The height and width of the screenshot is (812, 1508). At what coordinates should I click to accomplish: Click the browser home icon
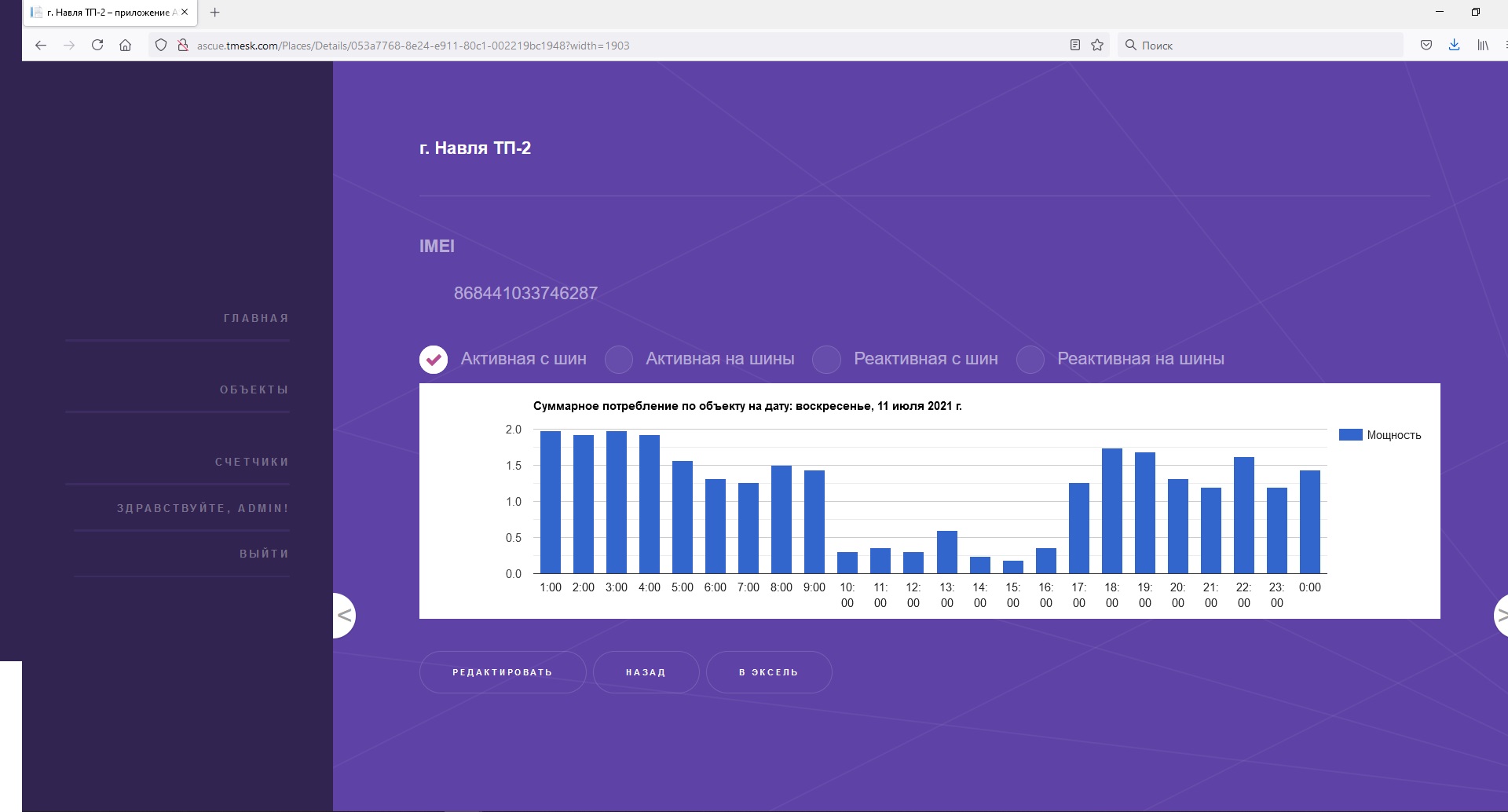tap(125, 46)
